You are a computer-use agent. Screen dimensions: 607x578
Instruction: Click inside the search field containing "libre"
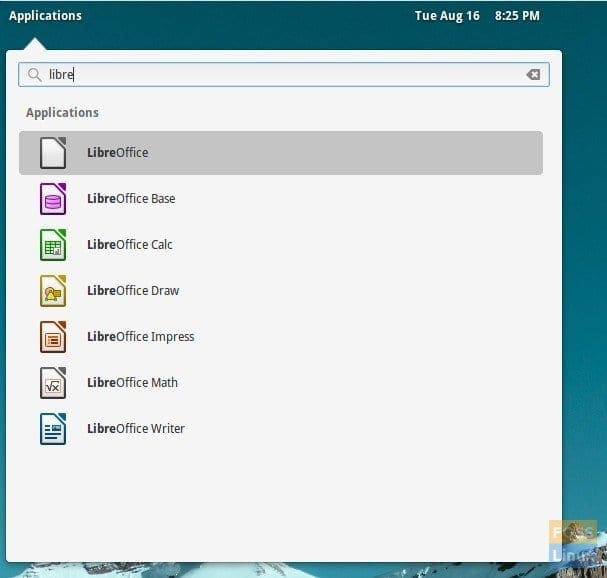pyautogui.click(x=284, y=74)
